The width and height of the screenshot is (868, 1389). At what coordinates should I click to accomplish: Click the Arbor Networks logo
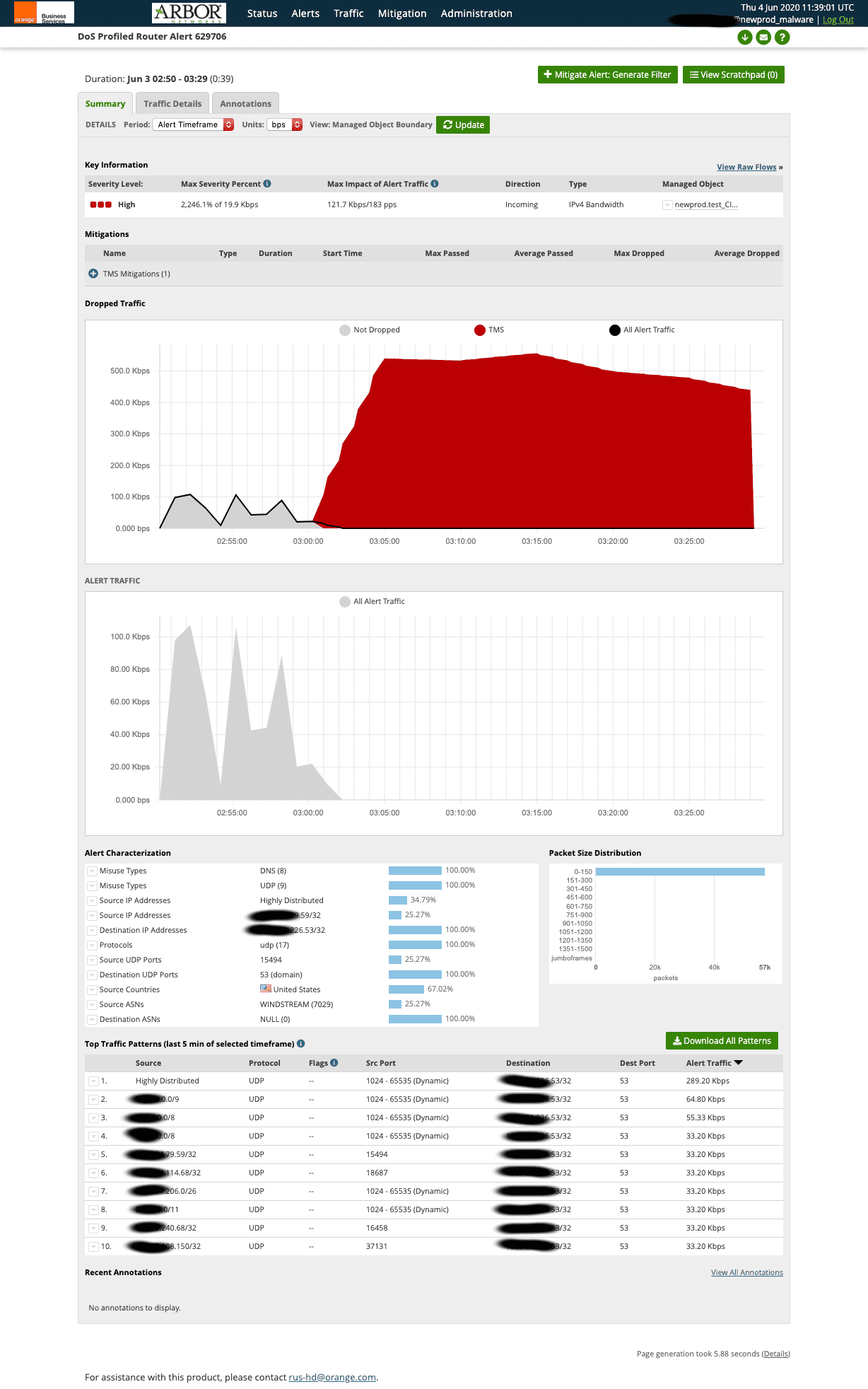click(189, 13)
